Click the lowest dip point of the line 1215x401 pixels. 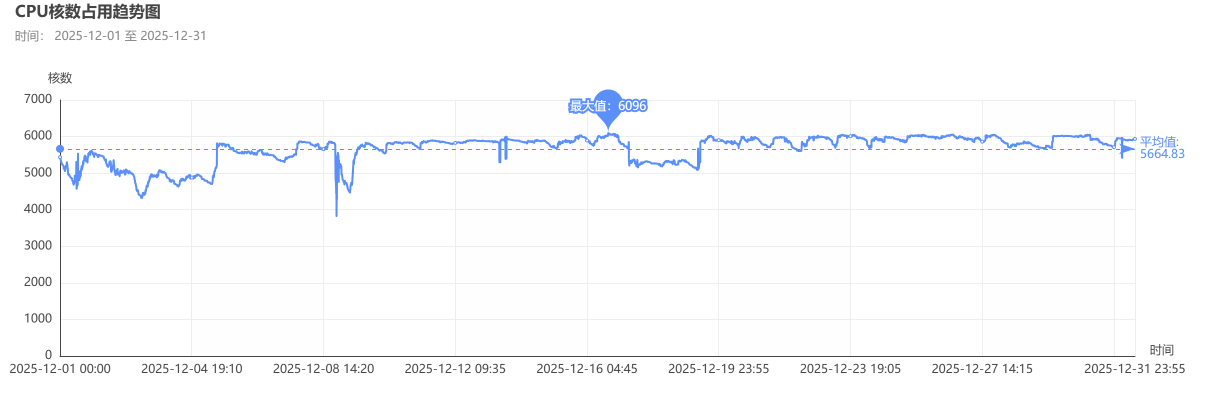tap(336, 215)
